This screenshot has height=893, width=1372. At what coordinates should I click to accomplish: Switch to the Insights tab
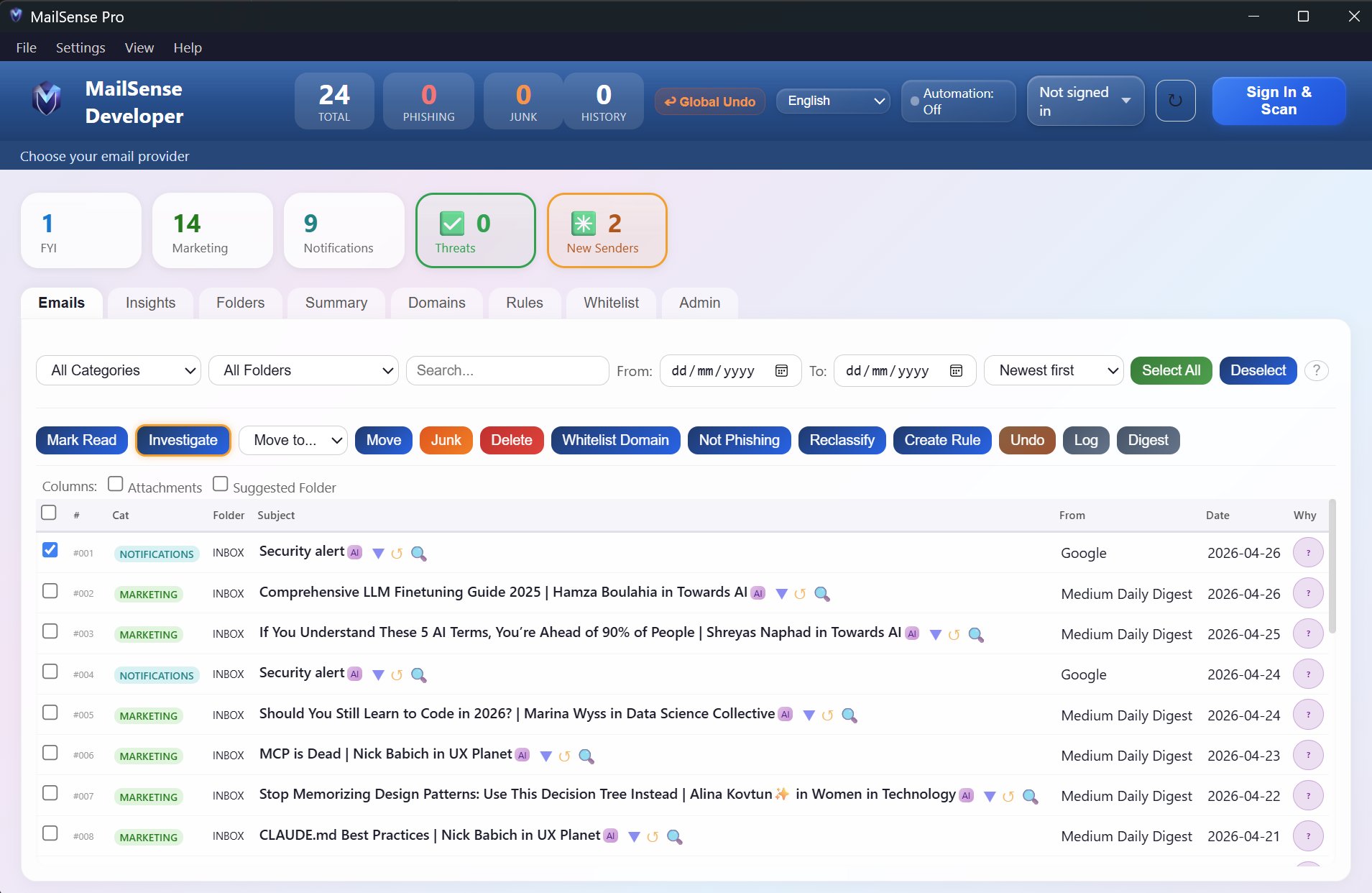pyautogui.click(x=150, y=303)
